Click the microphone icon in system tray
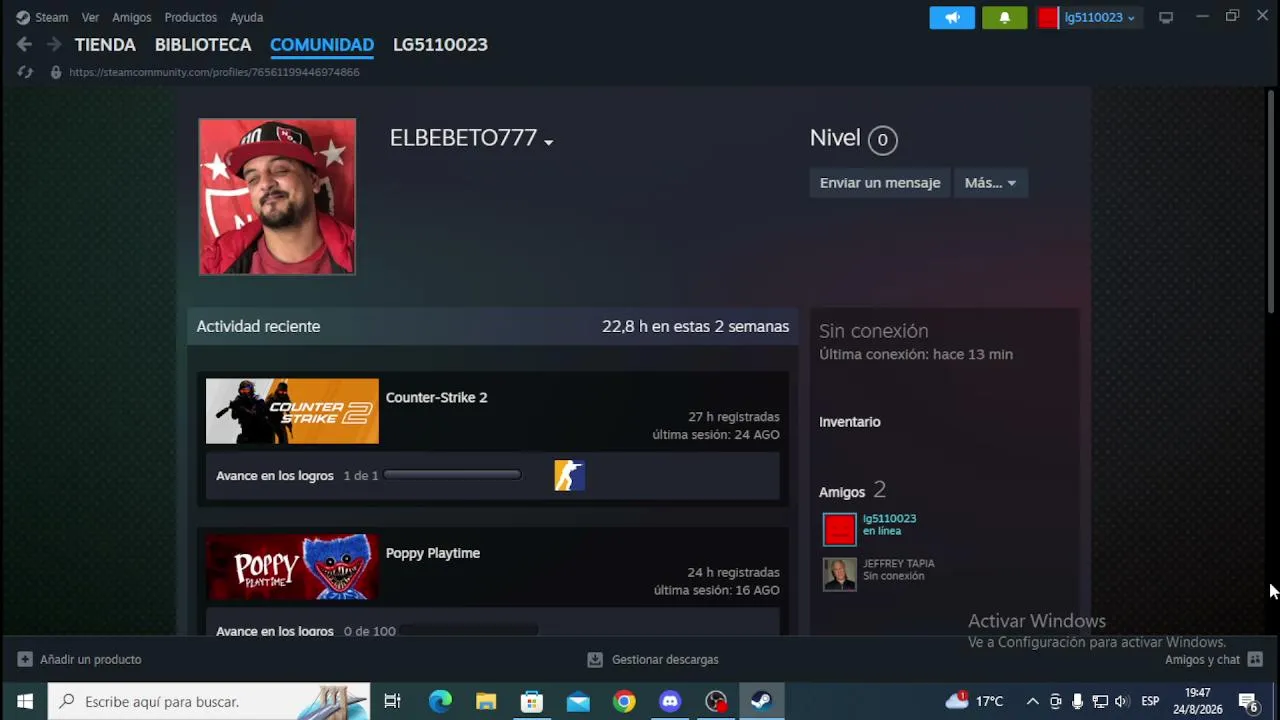This screenshot has height=720, width=1280. pyautogui.click(x=1077, y=701)
